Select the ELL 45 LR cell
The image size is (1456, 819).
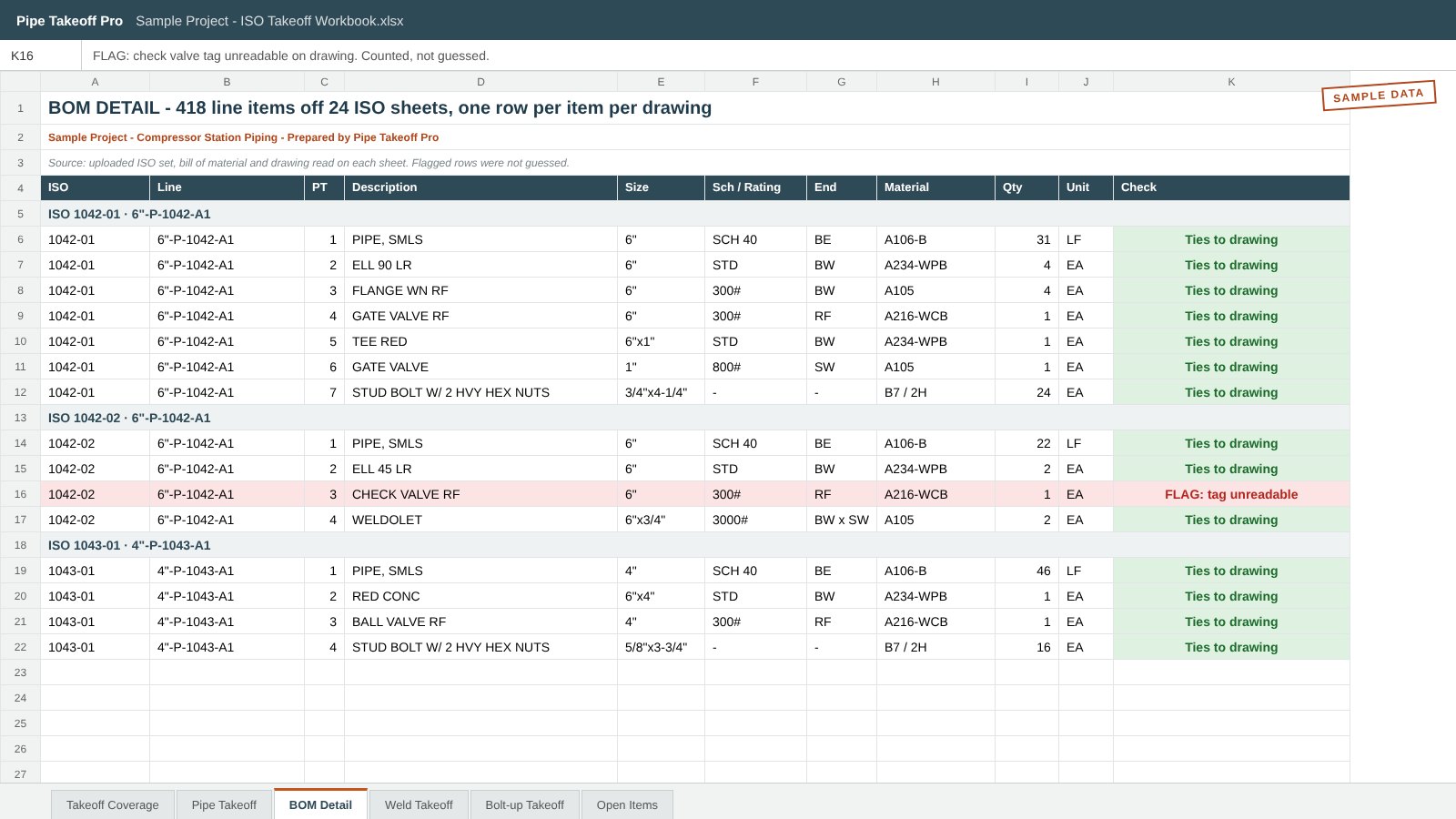[480, 469]
